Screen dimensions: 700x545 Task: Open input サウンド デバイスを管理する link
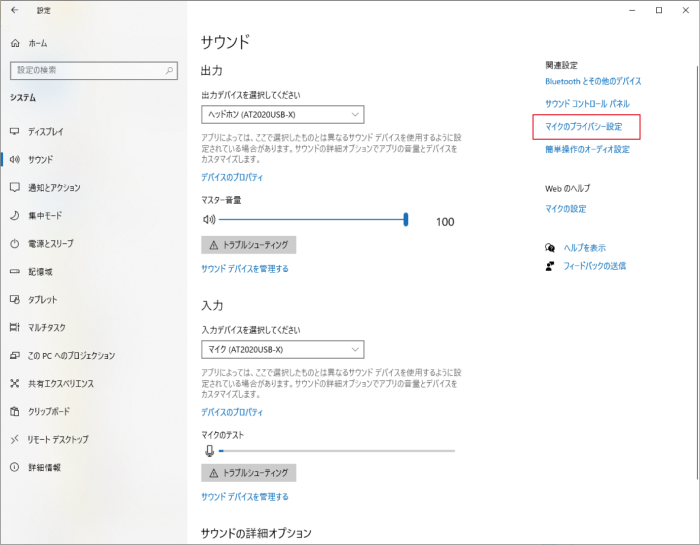pyautogui.click(x=245, y=497)
